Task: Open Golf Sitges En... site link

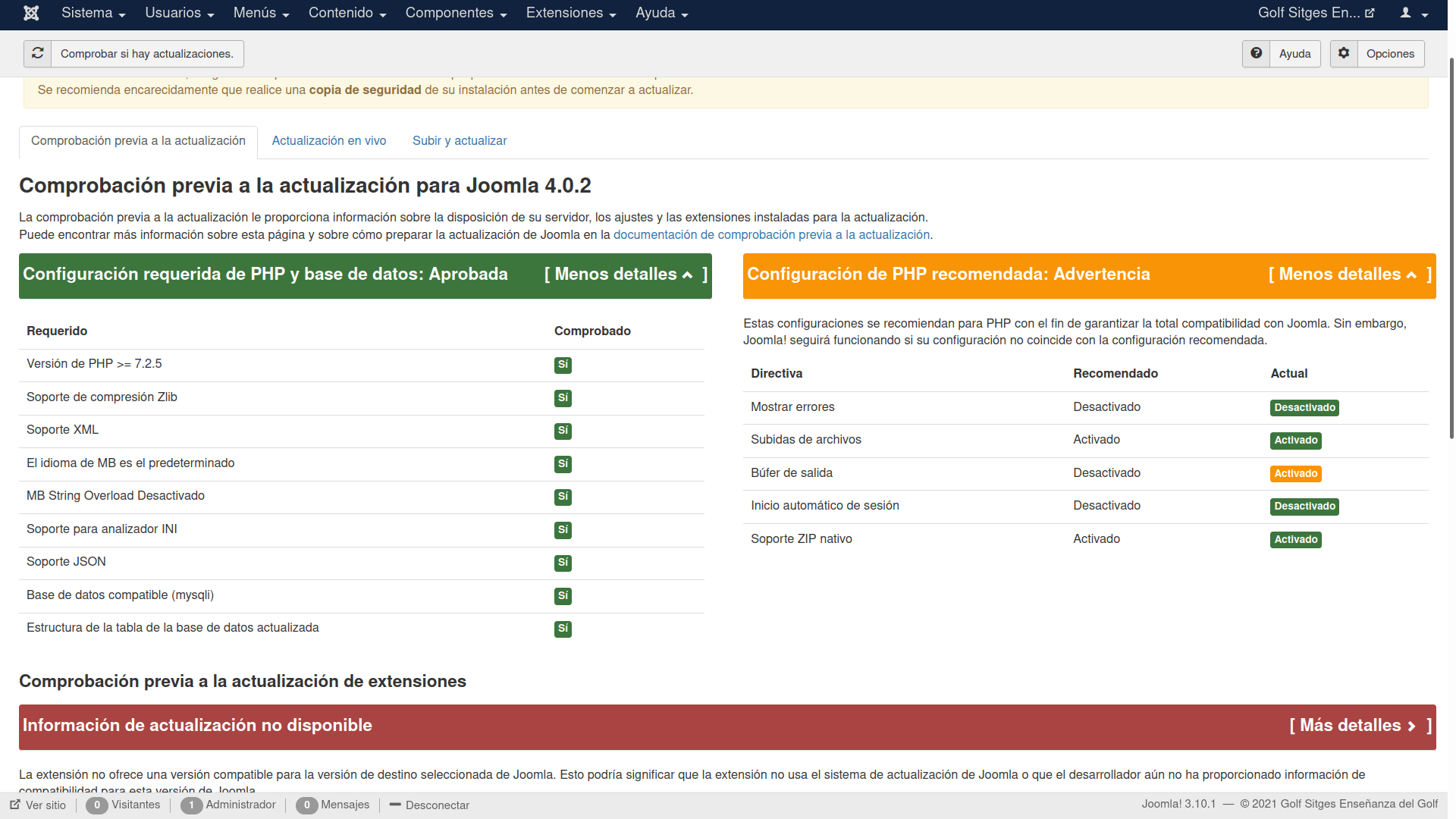Action: 1316,13
